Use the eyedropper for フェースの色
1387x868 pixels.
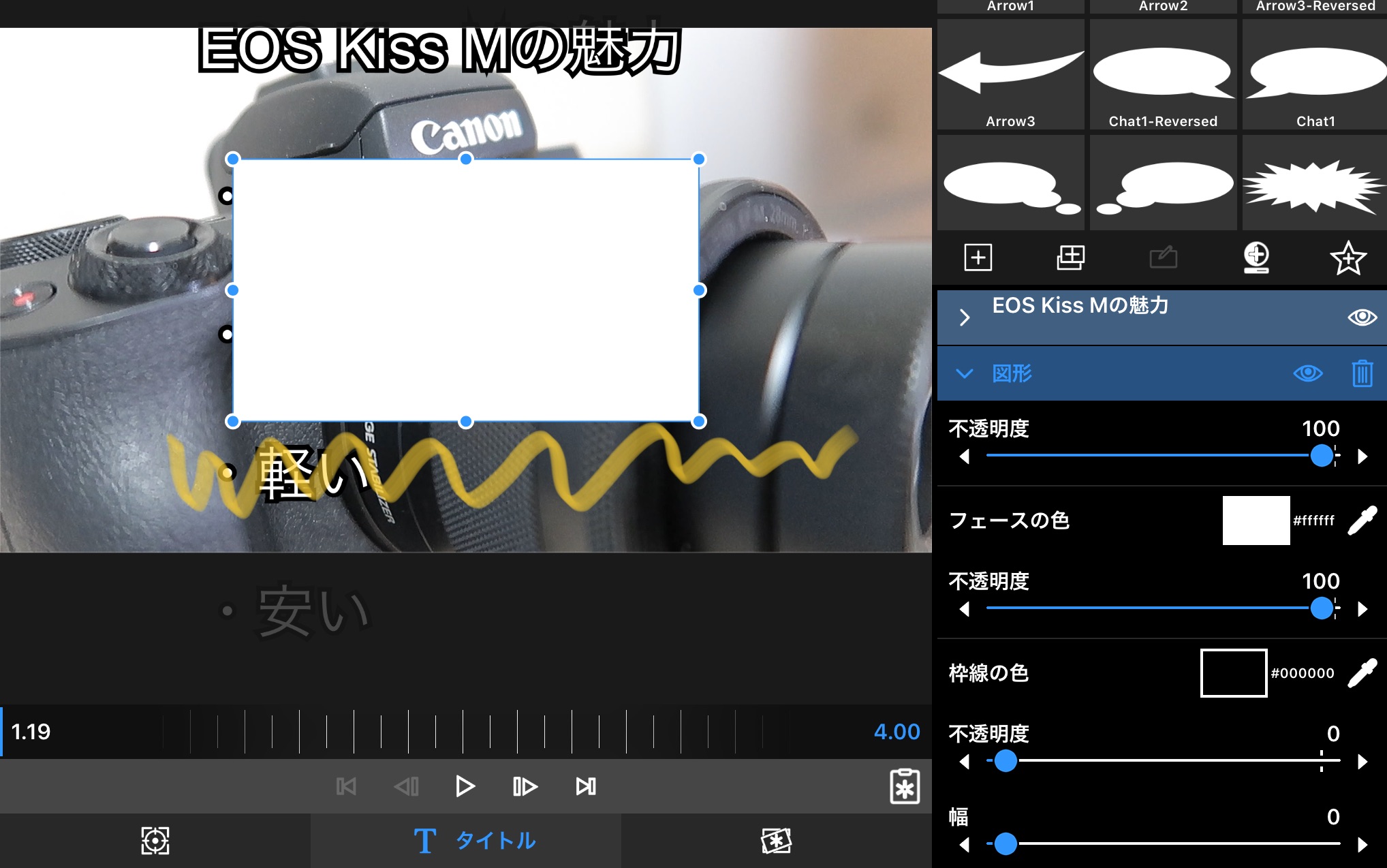(1362, 521)
